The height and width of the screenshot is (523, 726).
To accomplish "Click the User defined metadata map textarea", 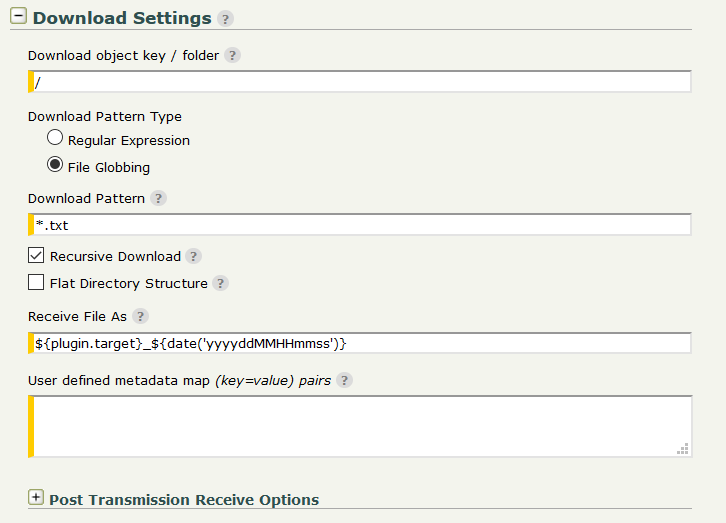I will [360, 426].
